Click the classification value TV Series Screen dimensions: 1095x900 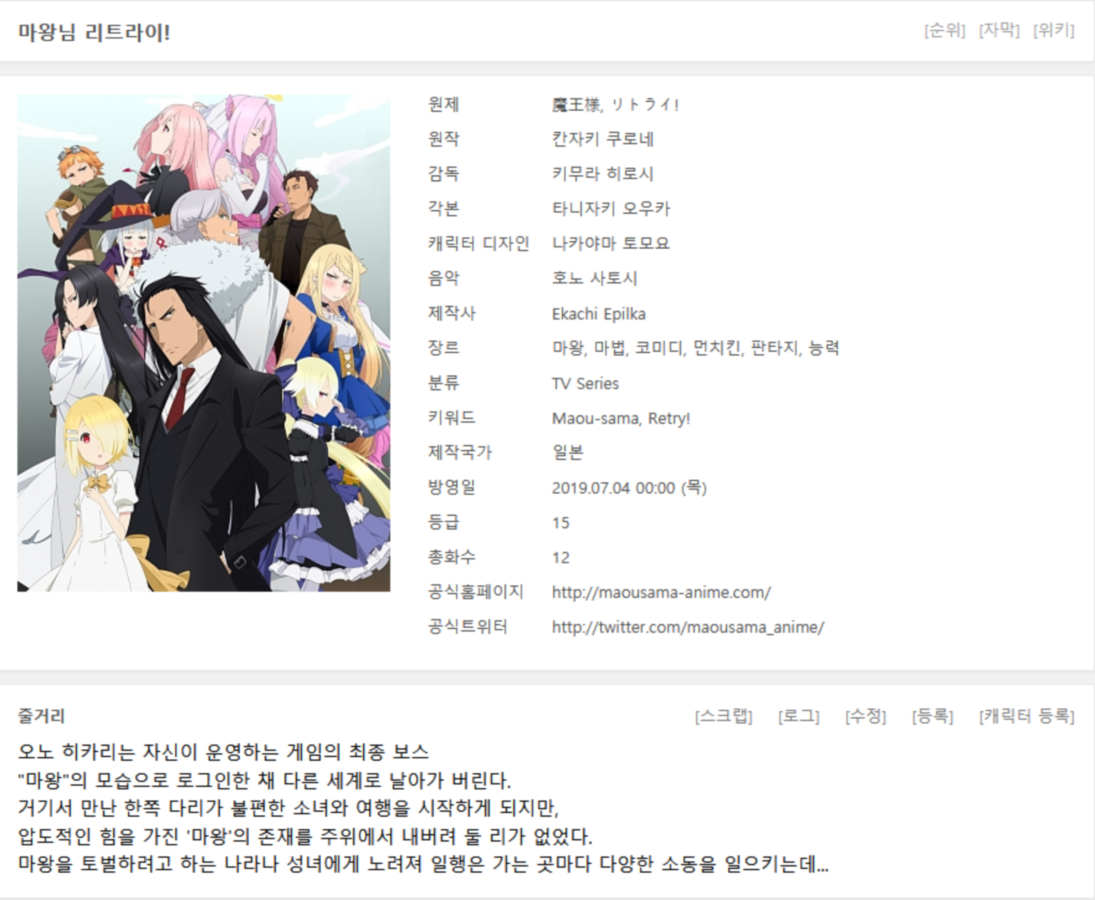pyautogui.click(x=585, y=384)
